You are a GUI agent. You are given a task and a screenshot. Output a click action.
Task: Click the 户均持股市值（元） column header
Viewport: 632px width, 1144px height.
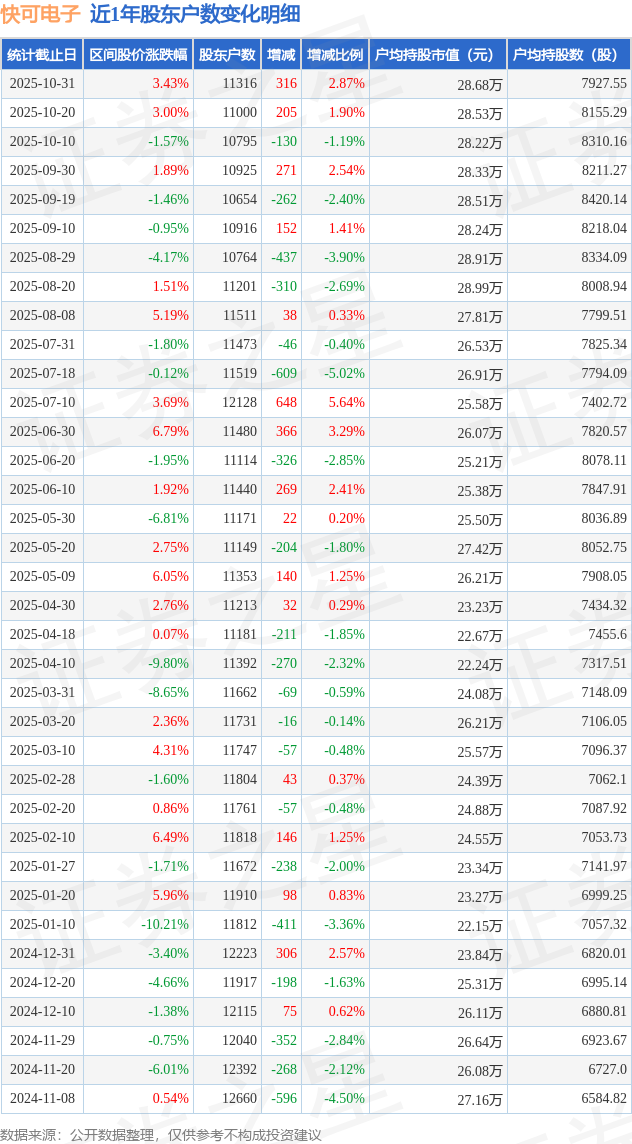(x=437, y=55)
